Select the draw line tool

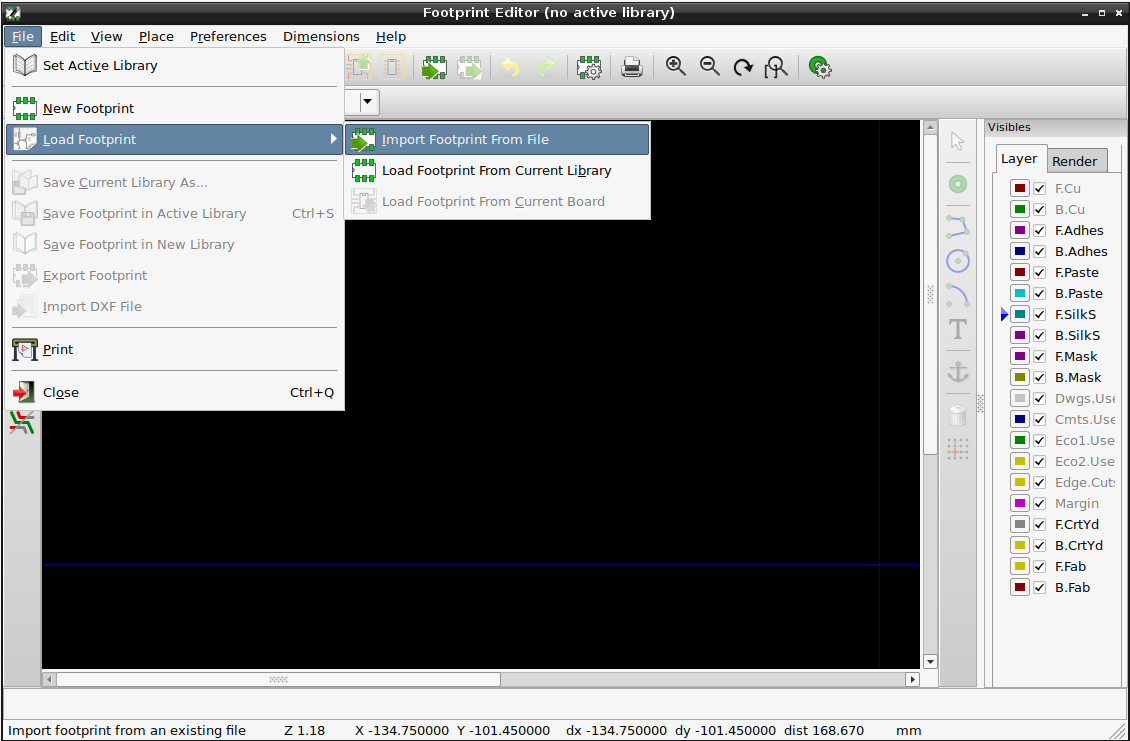point(958,226)
